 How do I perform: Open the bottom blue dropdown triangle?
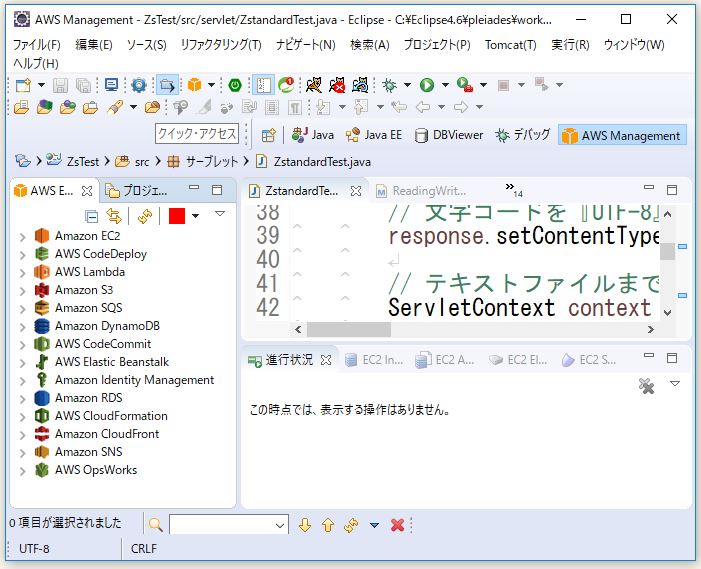tap(375, 525)
